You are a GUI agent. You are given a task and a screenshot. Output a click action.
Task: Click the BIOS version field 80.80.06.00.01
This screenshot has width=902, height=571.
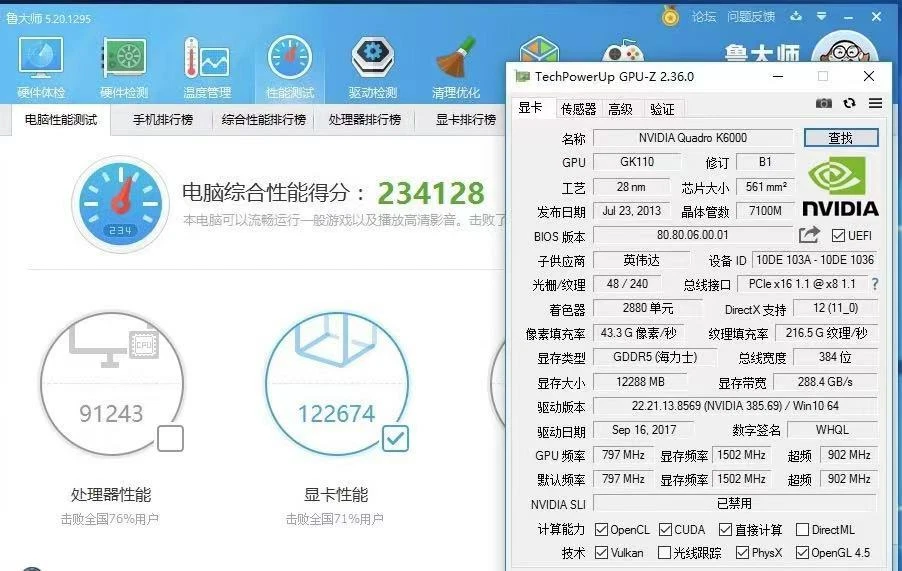pos(693,235)
